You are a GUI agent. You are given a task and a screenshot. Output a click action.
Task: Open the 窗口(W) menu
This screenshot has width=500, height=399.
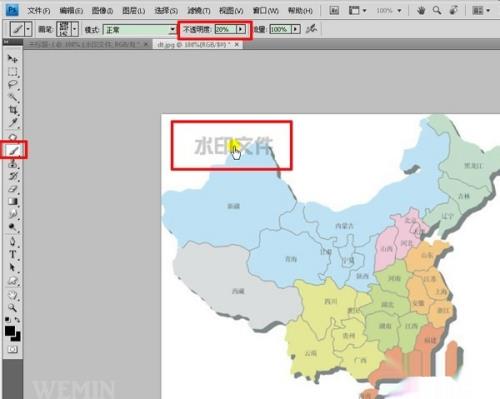tap(265, 11)
